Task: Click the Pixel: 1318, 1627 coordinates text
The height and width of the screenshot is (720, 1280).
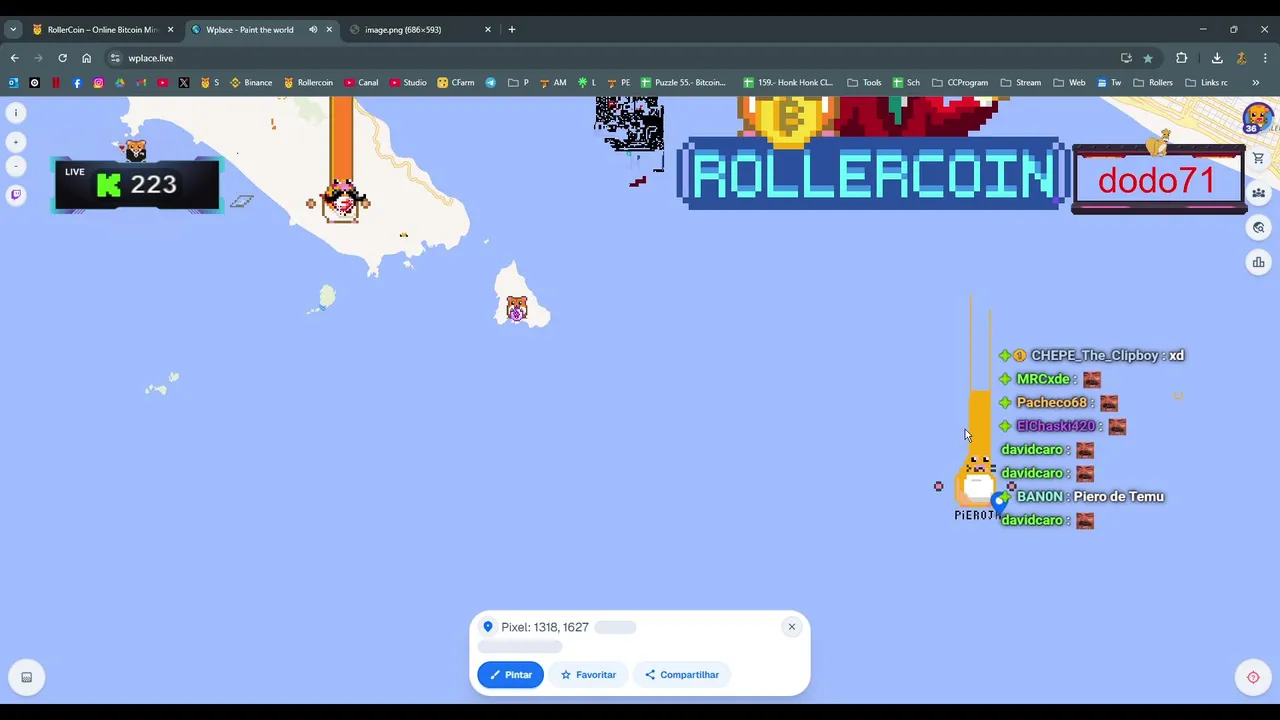Action: point(545,627)
